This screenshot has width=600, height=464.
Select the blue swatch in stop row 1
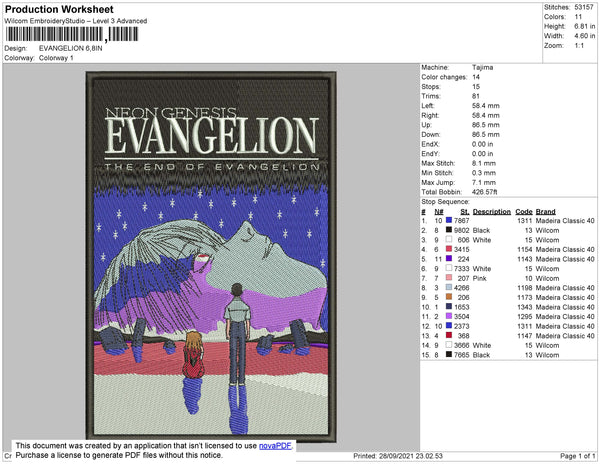(x=449, y=220)
